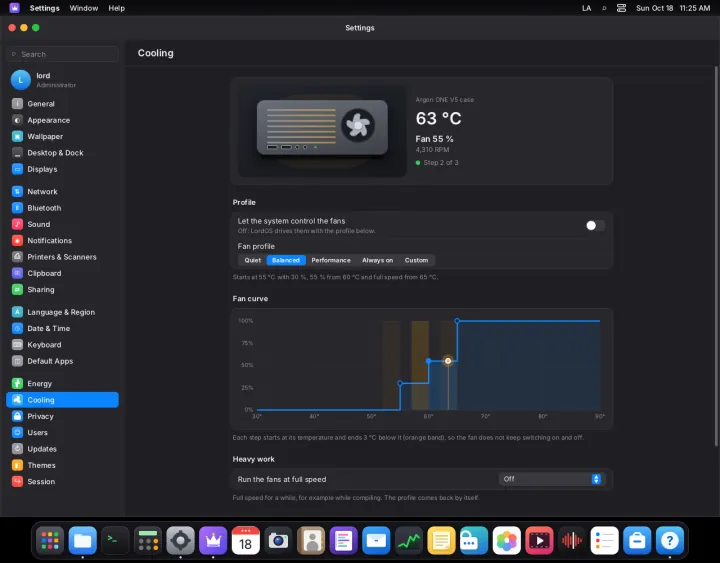Launch Terminal from the dock

tap(115, 540)
